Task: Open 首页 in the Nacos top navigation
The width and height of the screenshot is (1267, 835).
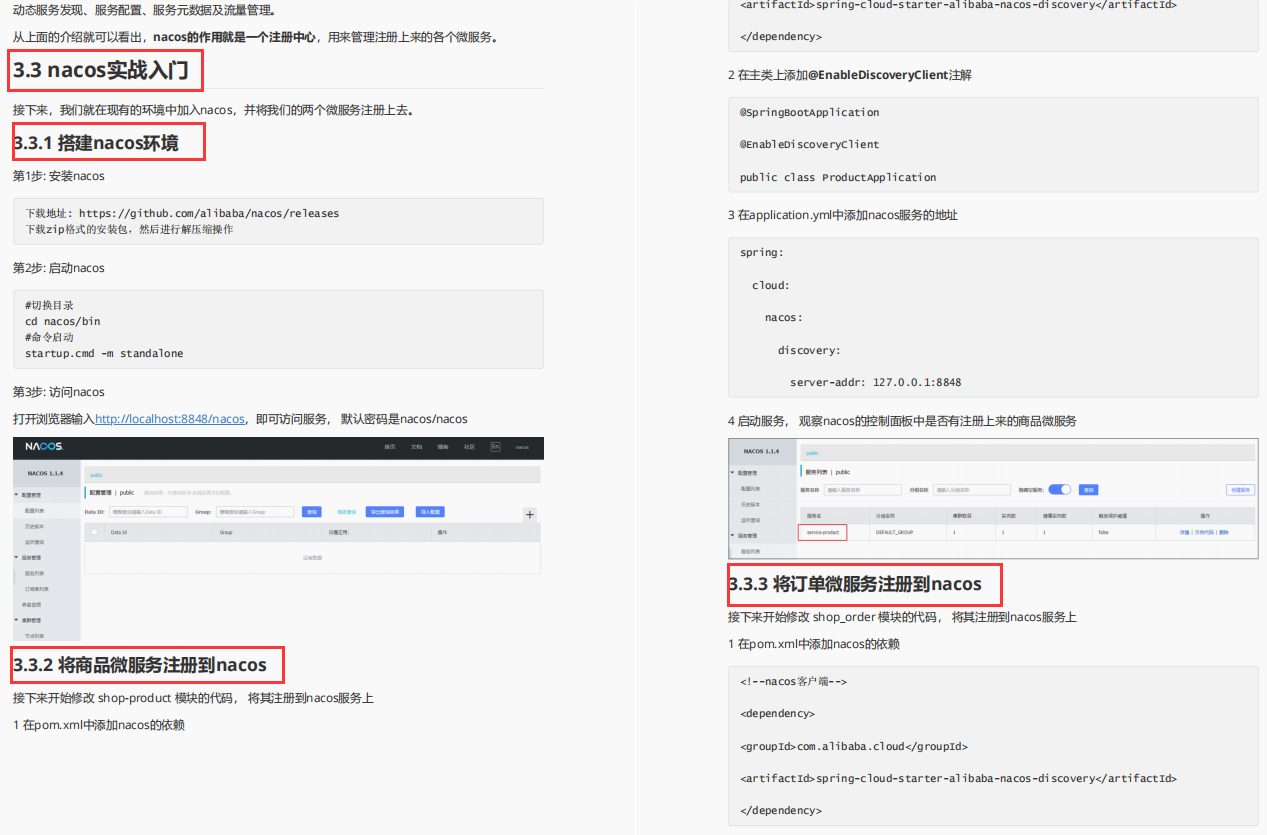Action: [390, 447]
